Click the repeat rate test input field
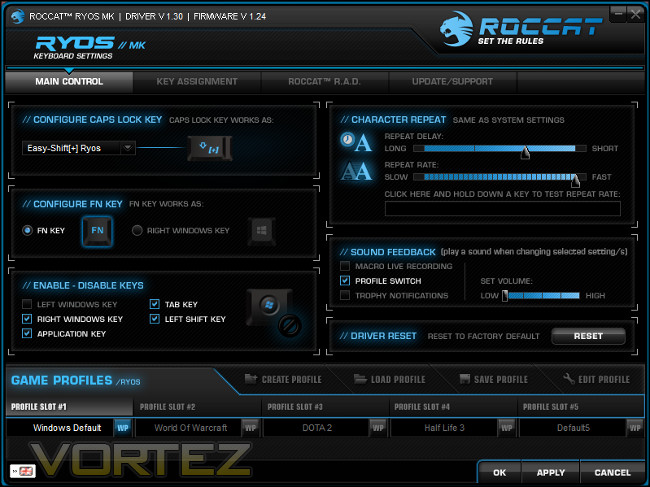Image resolution: width=650 pixels, height=487 pixels. tap(502, 208)
